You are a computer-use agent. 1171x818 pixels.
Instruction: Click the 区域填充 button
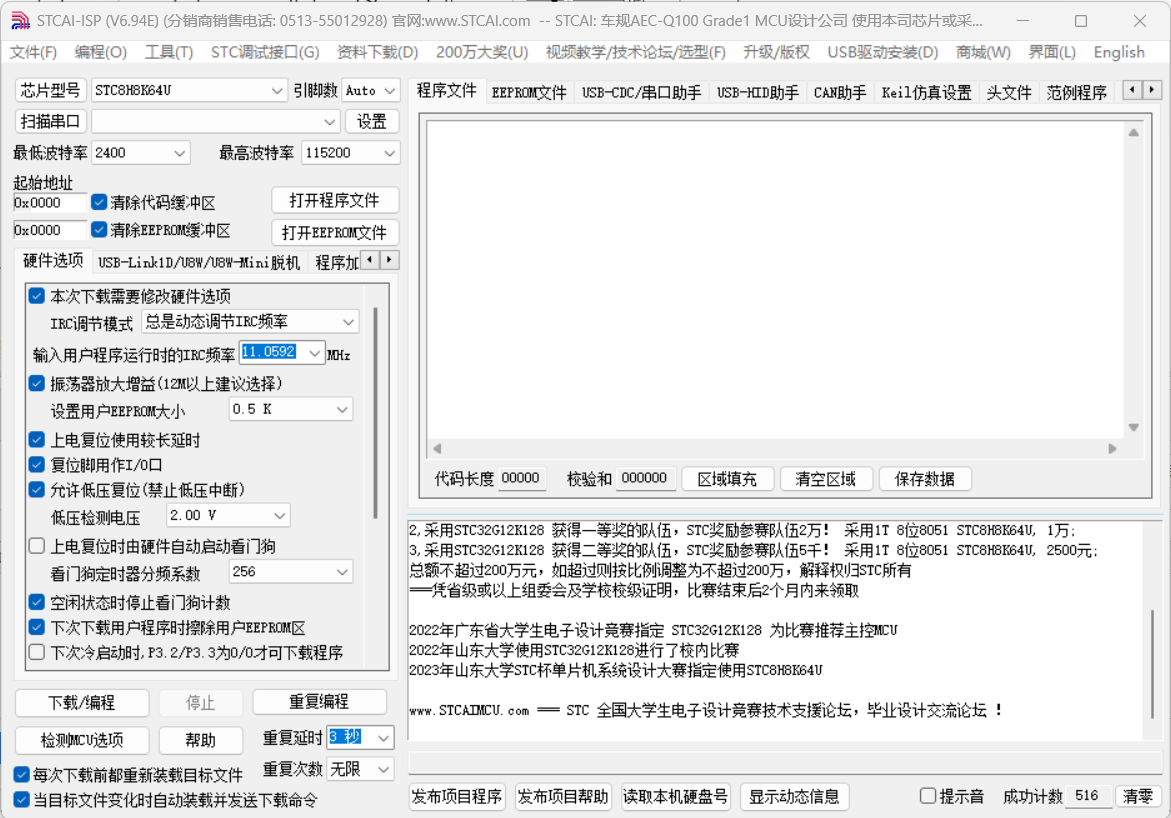click(727, 479)
